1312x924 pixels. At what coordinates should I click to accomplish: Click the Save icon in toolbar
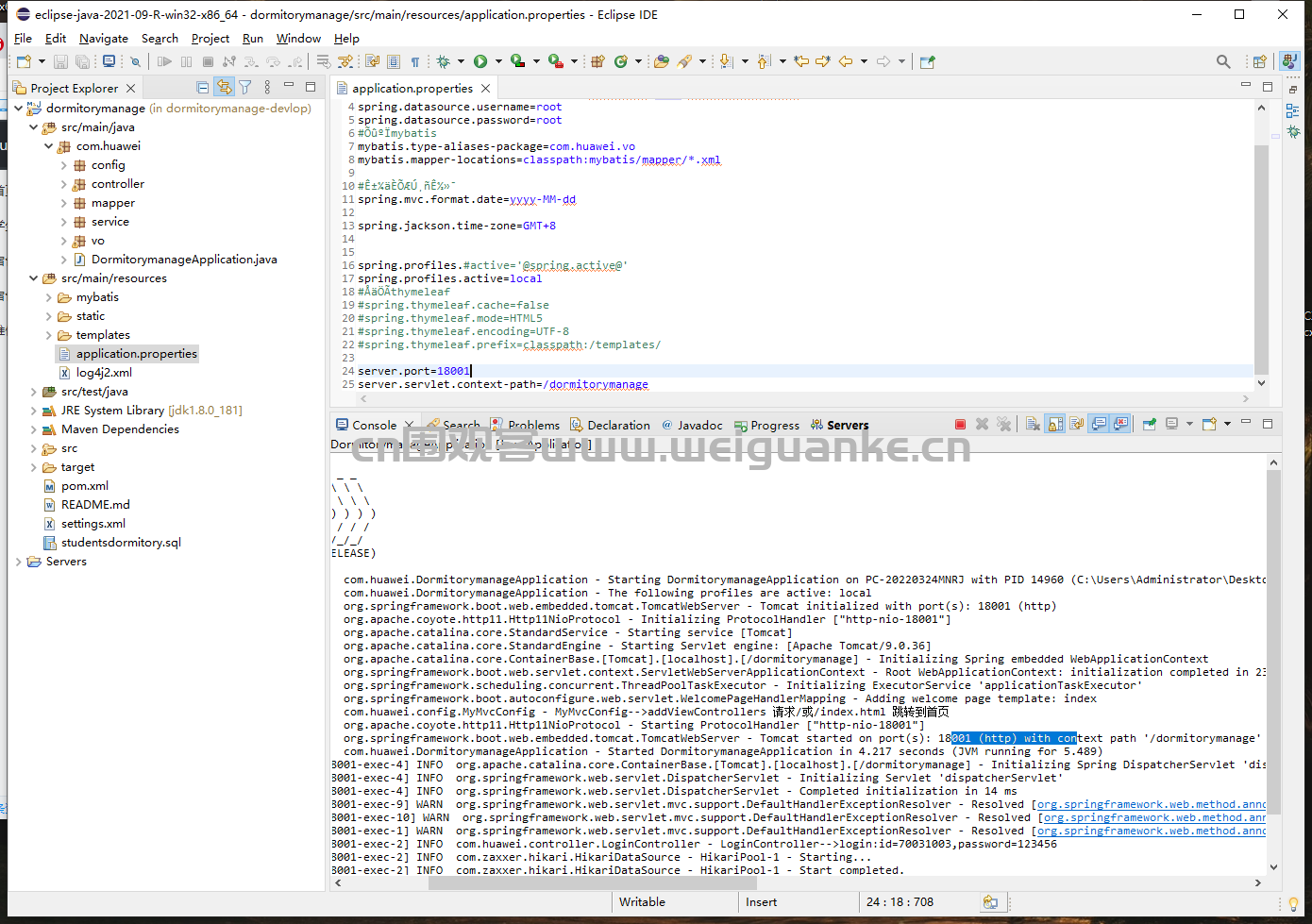(x=60, y=61)
